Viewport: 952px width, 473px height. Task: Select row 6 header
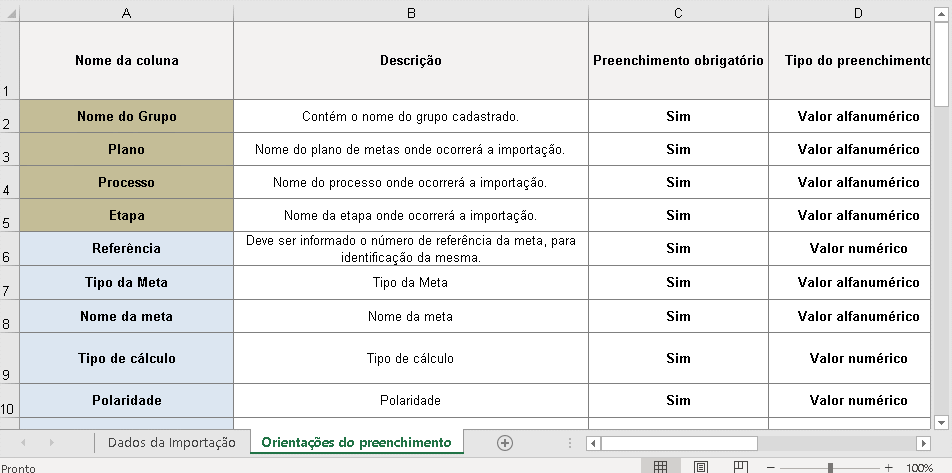coord(9,248)
